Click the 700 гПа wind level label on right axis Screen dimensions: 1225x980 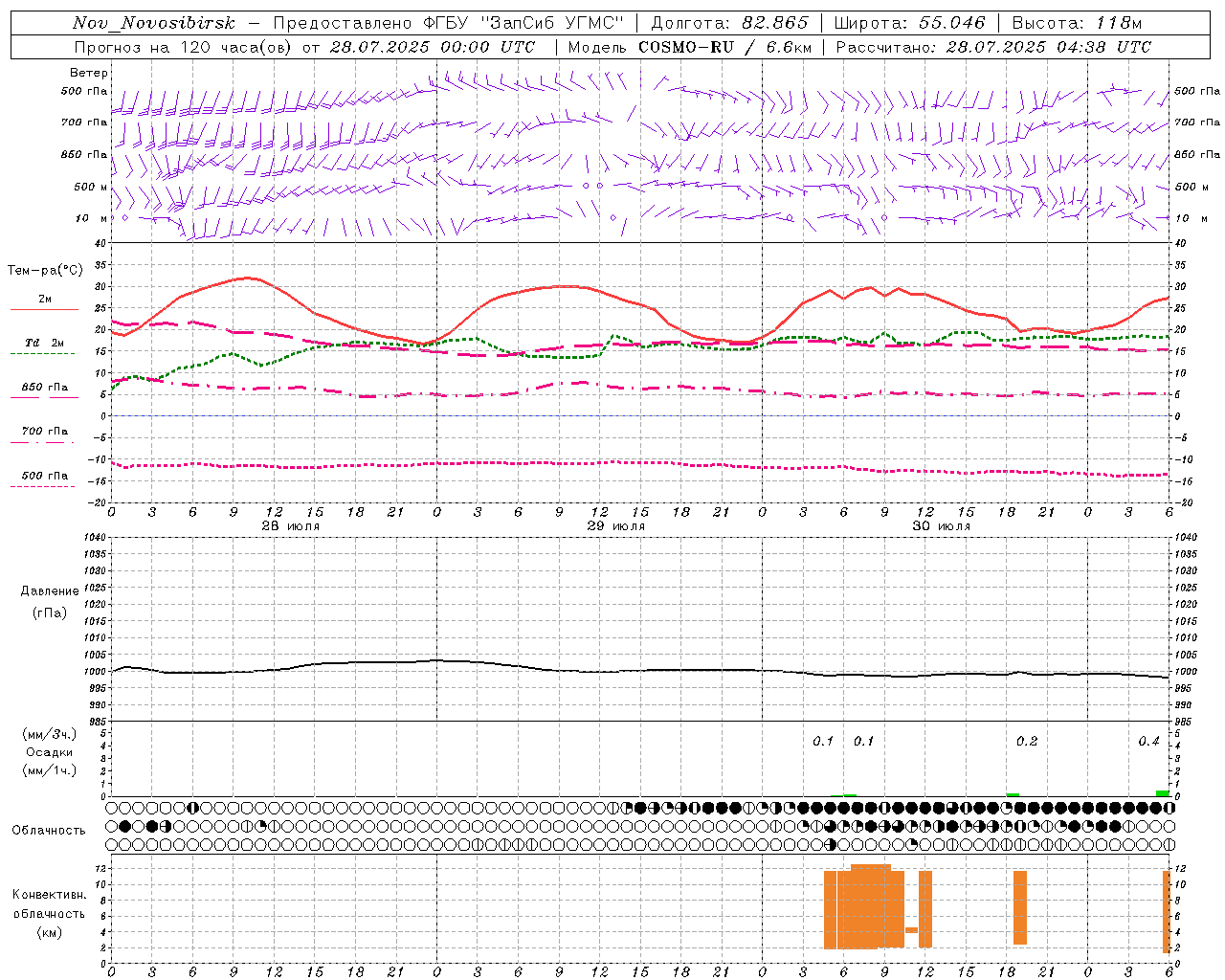(x=1197, y=122)
